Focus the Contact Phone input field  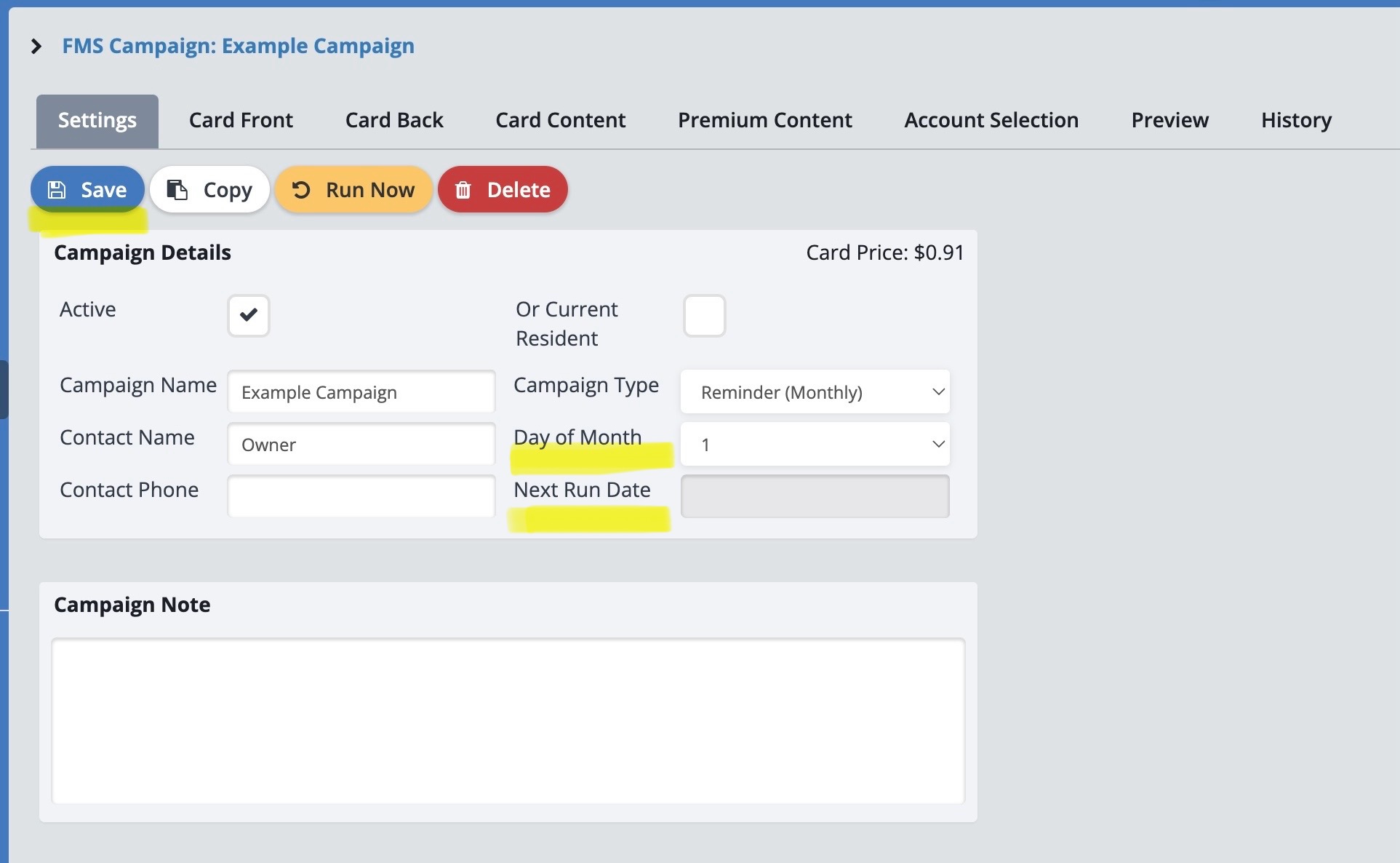click(x=361, y=496)
